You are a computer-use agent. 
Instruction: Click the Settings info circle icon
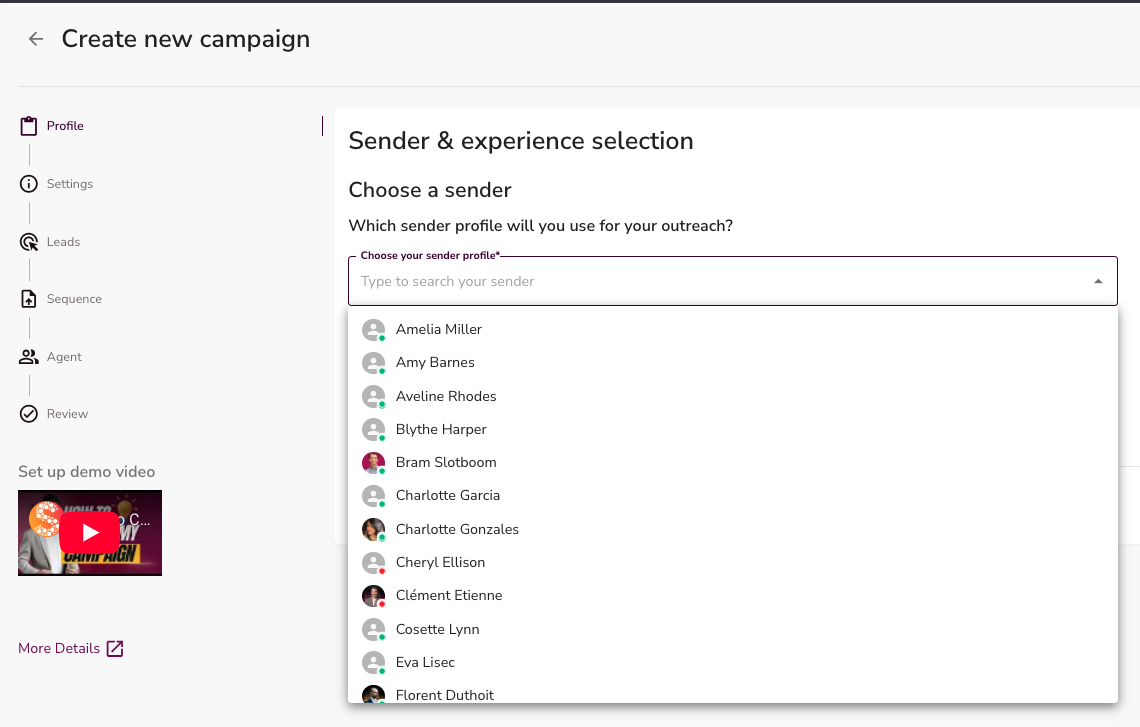pos(29,184)
